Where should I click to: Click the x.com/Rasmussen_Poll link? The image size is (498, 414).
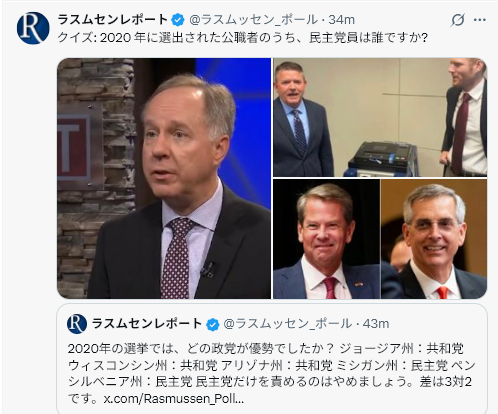click(x=173, y=398)
